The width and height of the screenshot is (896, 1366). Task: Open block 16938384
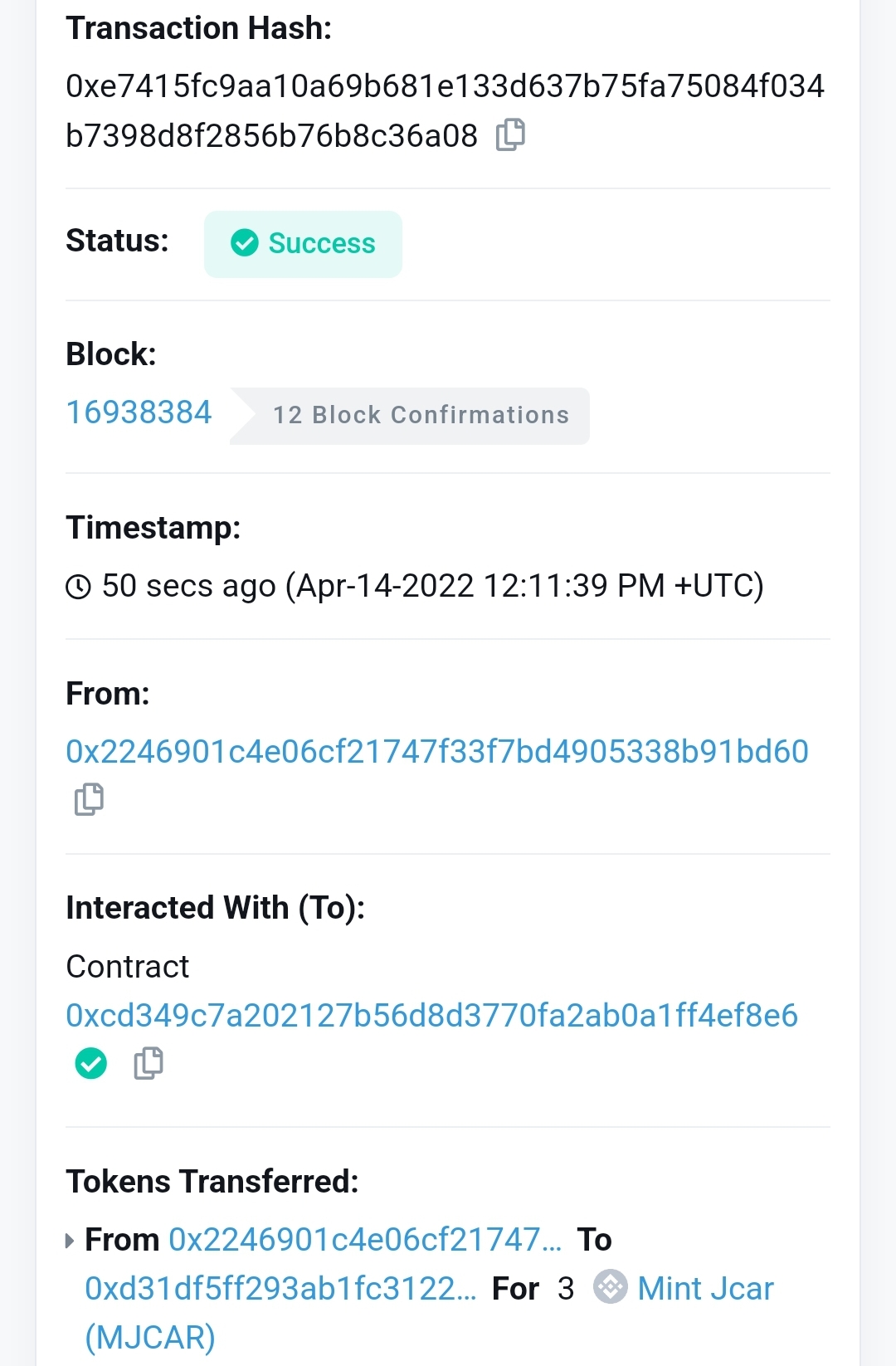click(139, 412)
